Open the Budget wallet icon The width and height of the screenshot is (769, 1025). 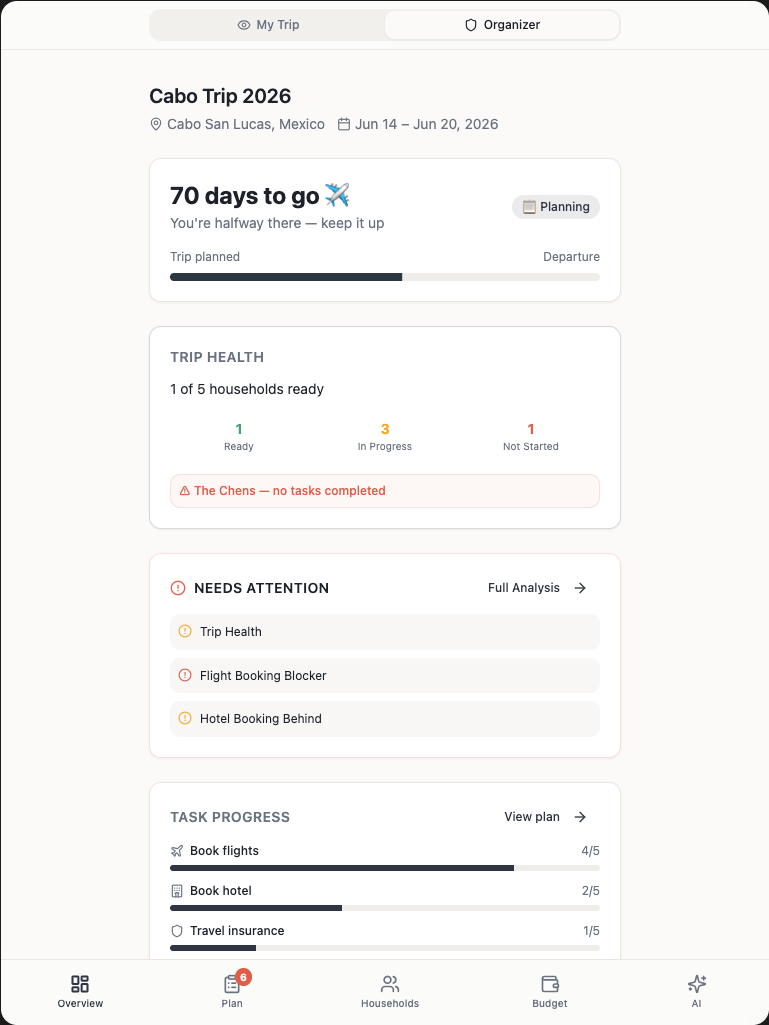549,984
